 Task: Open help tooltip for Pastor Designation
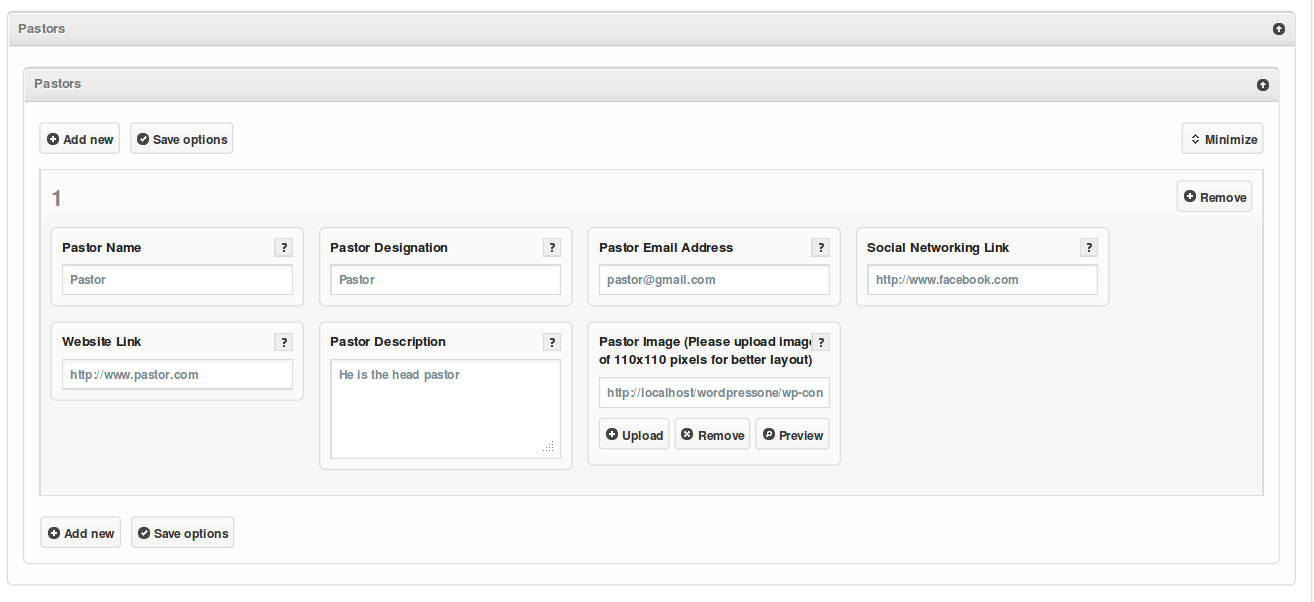coord(551,248)
